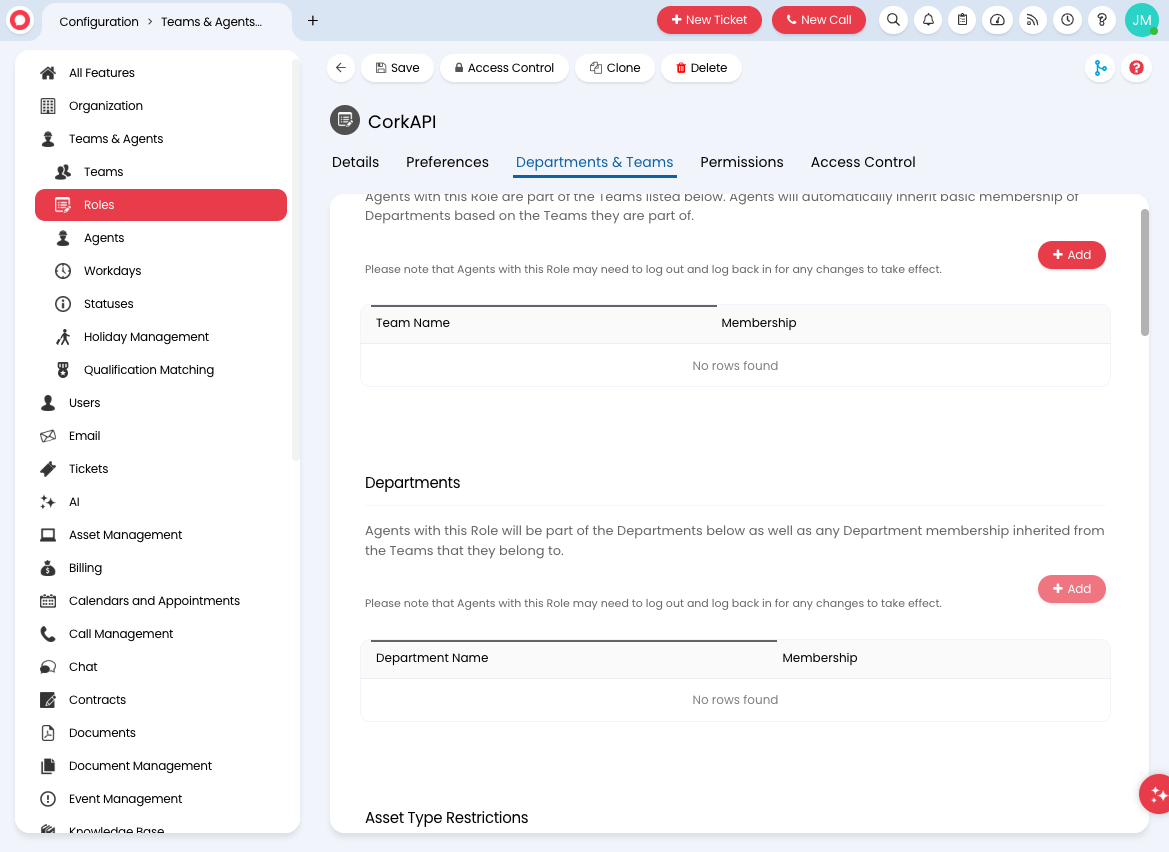Open Documents in sidebar
Image resolution: width=1169 pixels, height=852 pixels.
160,733
